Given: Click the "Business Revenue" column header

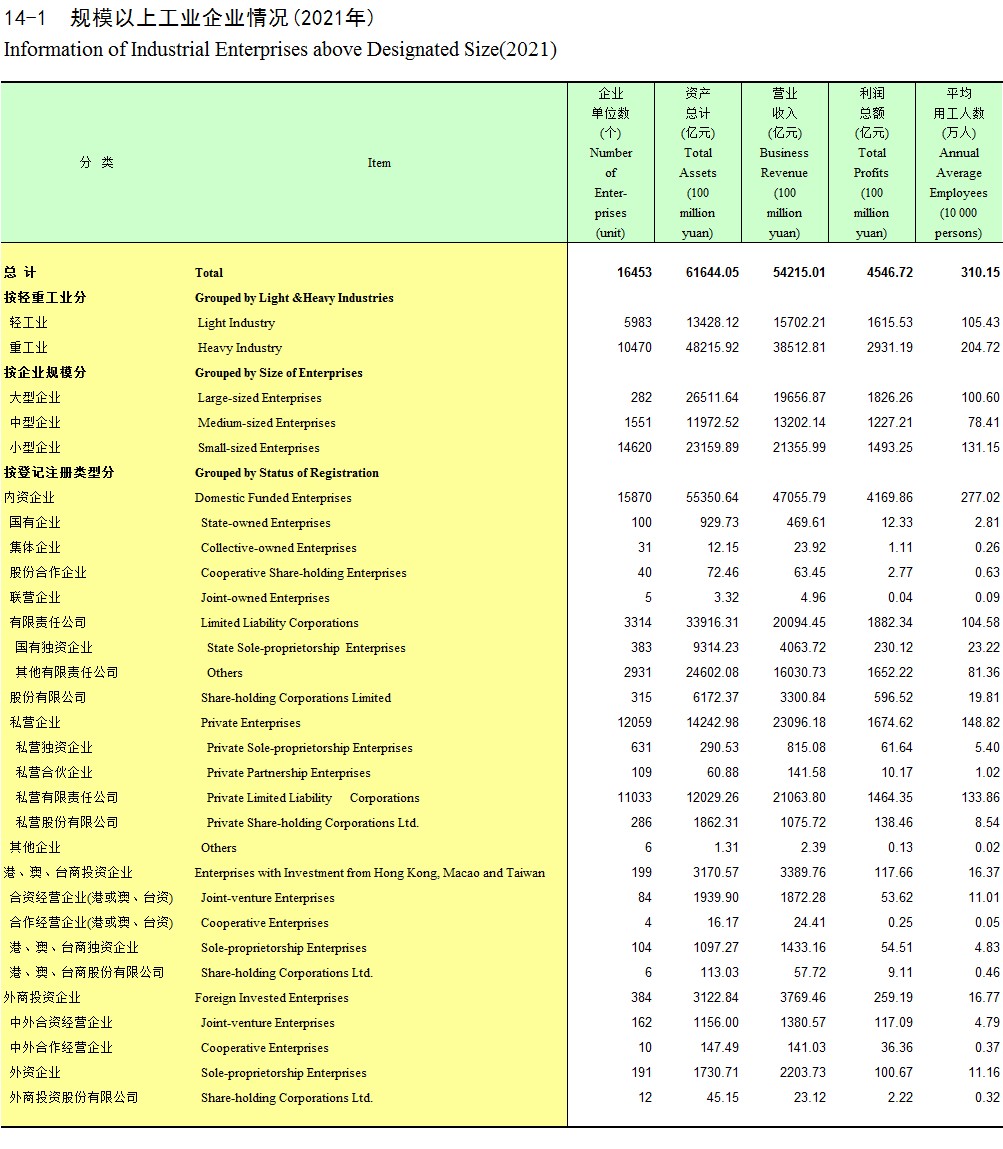Looking at the screenshot, I should click(x=784, y=163).
